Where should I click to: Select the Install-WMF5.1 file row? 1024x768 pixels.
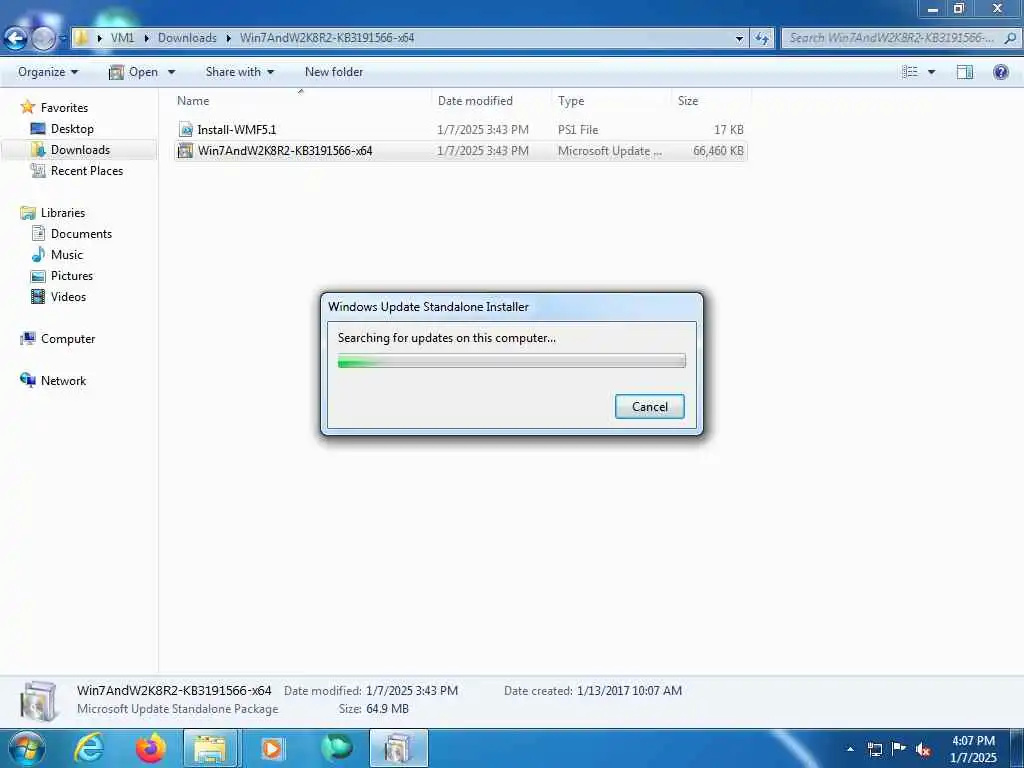coord(460,129)
